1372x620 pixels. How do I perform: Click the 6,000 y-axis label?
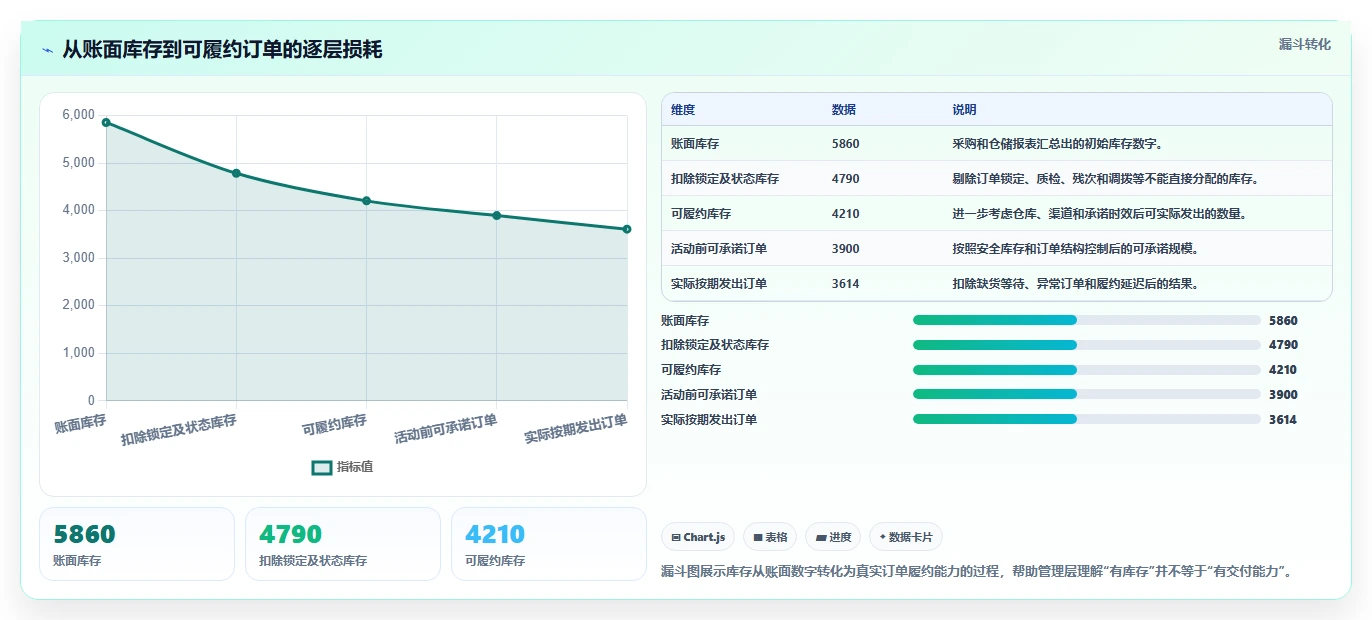78,115
